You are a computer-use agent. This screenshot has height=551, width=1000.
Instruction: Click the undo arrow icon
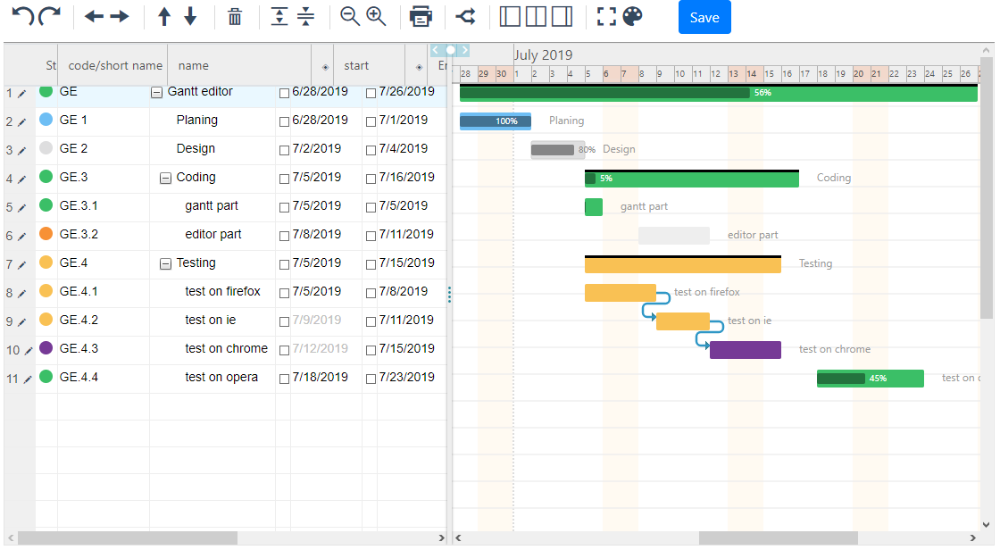click(22, 17)
